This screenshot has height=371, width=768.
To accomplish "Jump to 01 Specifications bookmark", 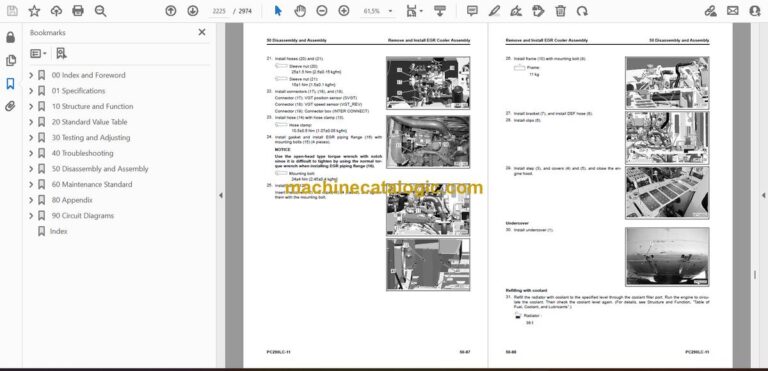I will (78, 91).
